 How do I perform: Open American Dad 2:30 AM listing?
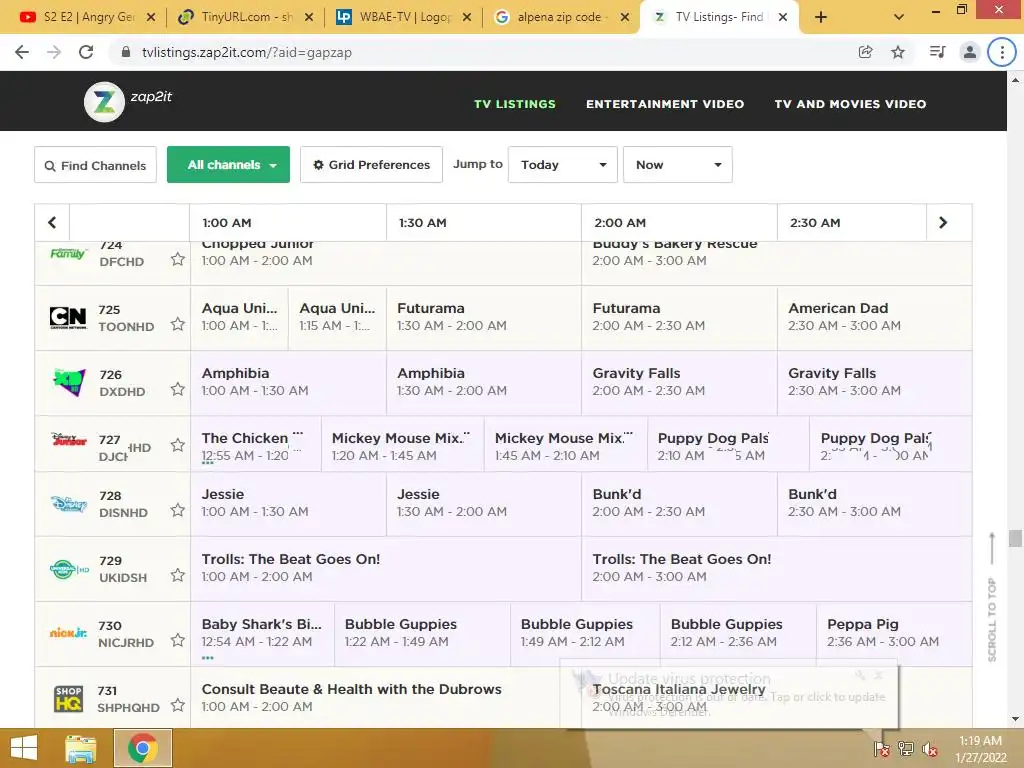tap(874, 317)
